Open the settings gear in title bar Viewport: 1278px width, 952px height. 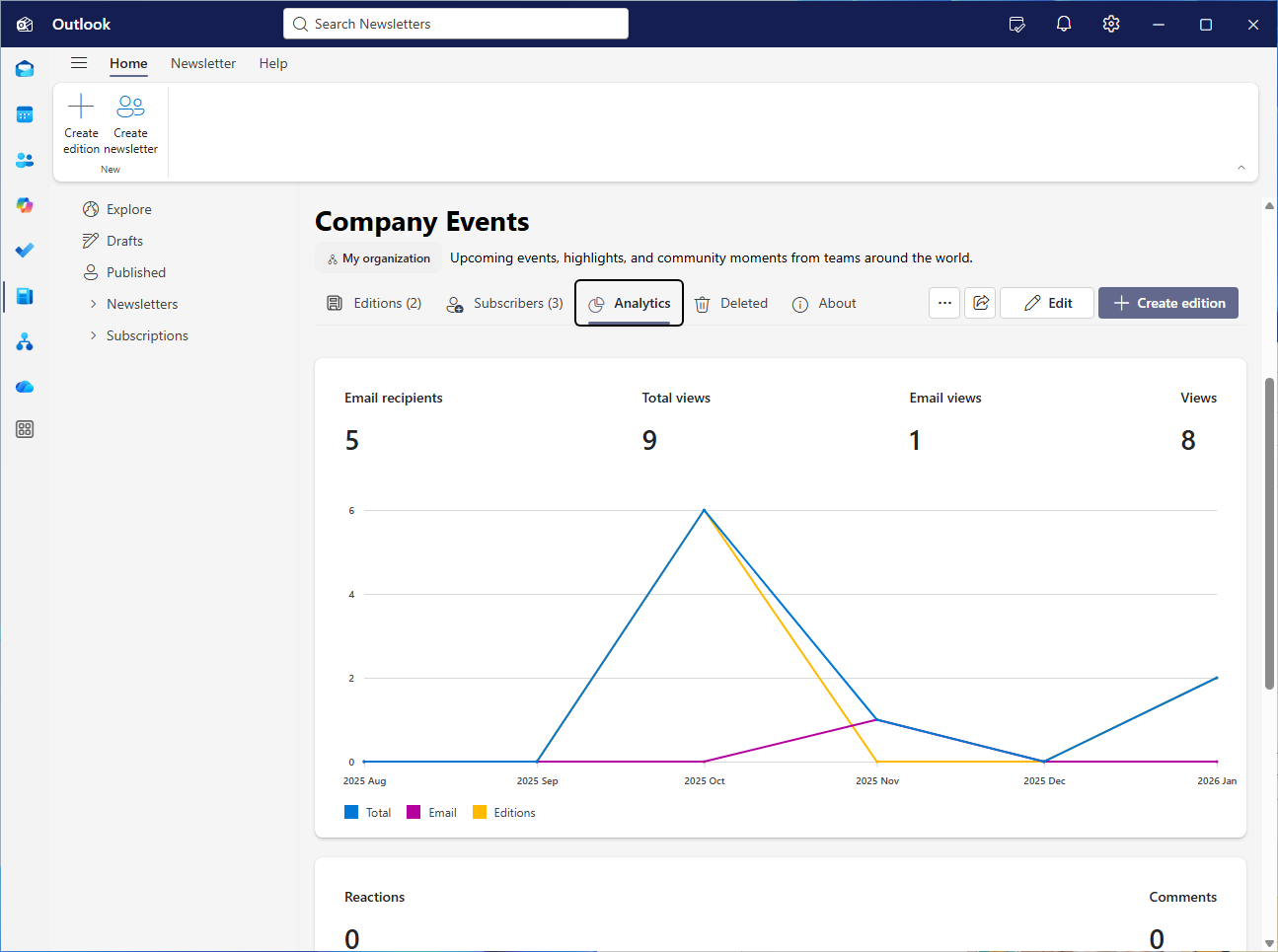click(1110, 25)
